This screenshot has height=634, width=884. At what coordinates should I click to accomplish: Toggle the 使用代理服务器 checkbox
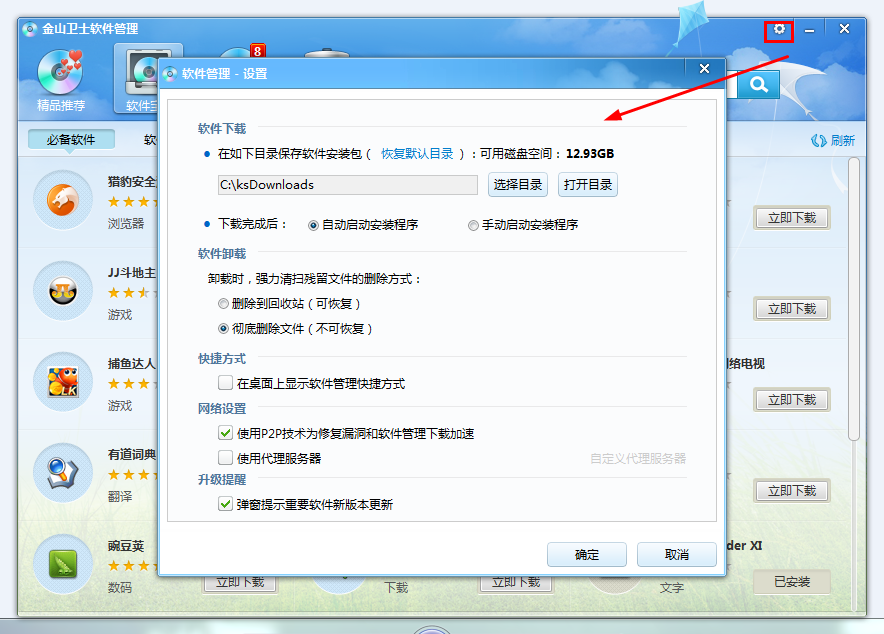[225, 458]
